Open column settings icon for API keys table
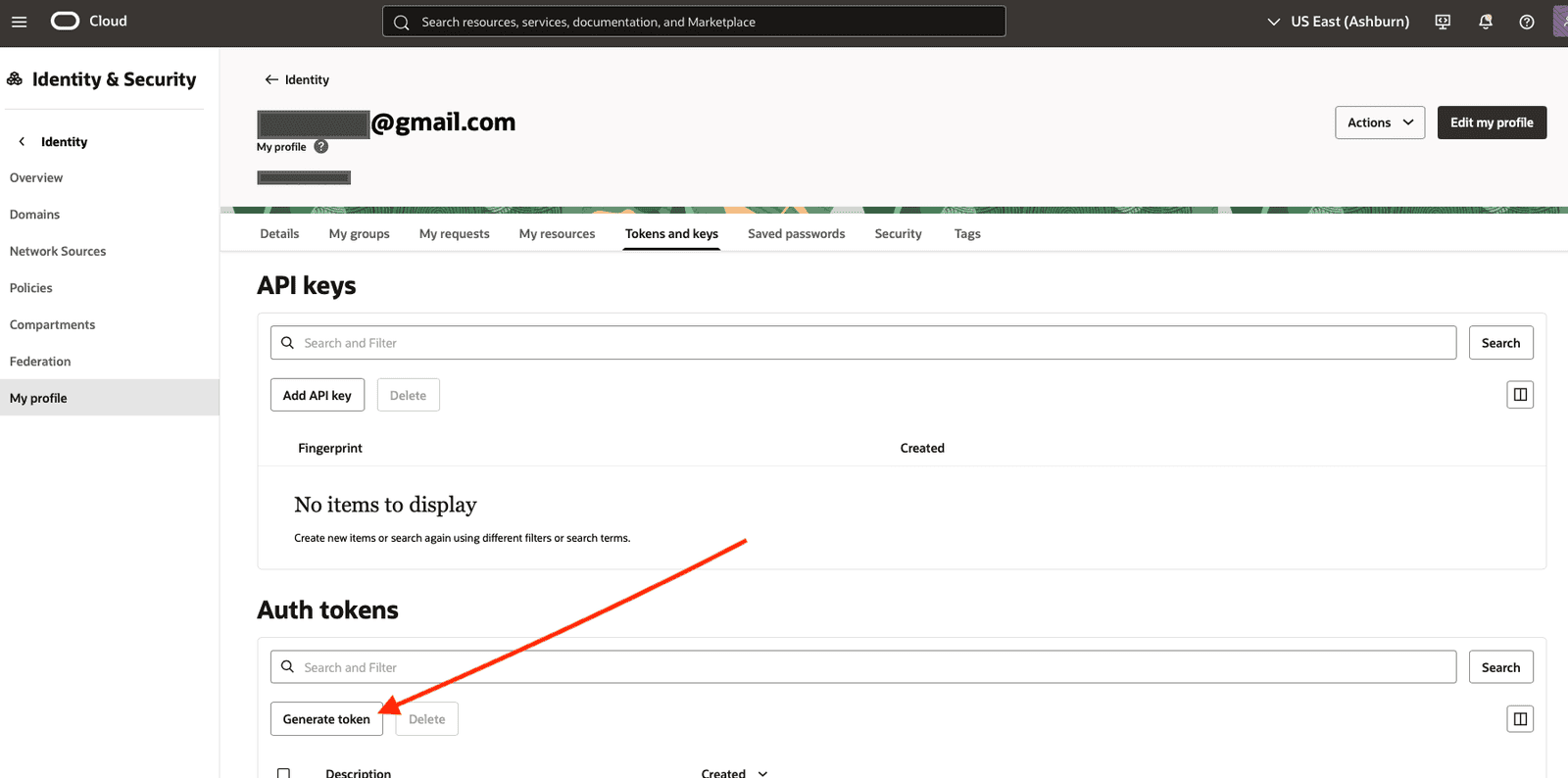The image size is (1568, 778). click(x=1520, y=395)
